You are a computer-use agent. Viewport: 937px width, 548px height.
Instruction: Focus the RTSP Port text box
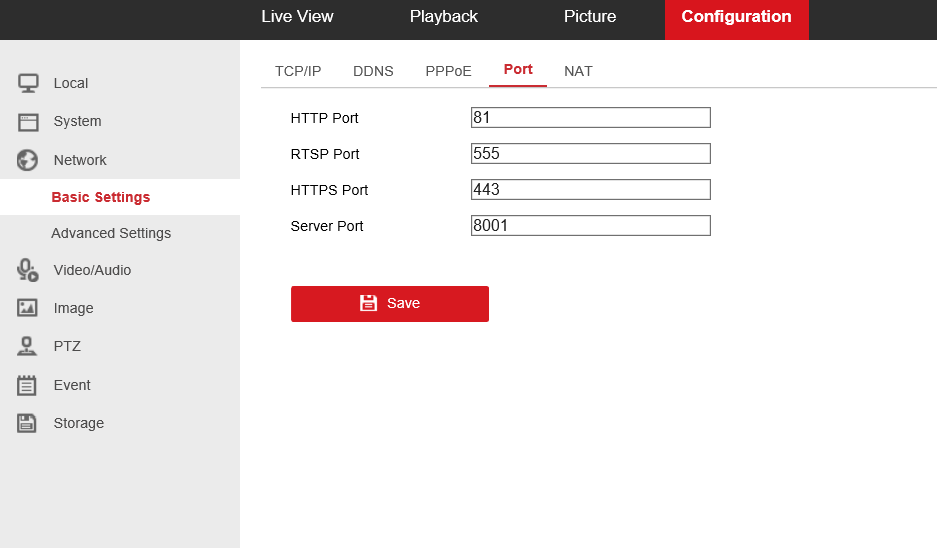(x=590, y=154)
